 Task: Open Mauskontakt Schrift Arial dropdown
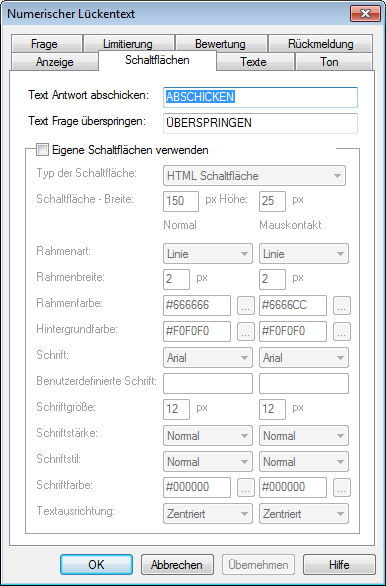304,358
